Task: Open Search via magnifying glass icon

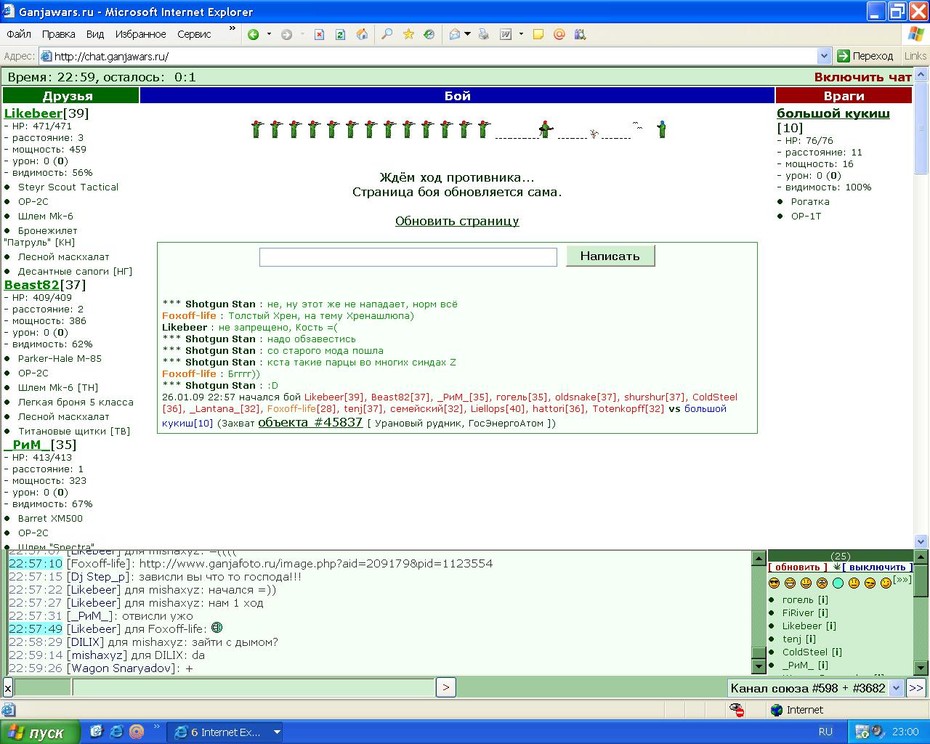Action: [387, 34]
